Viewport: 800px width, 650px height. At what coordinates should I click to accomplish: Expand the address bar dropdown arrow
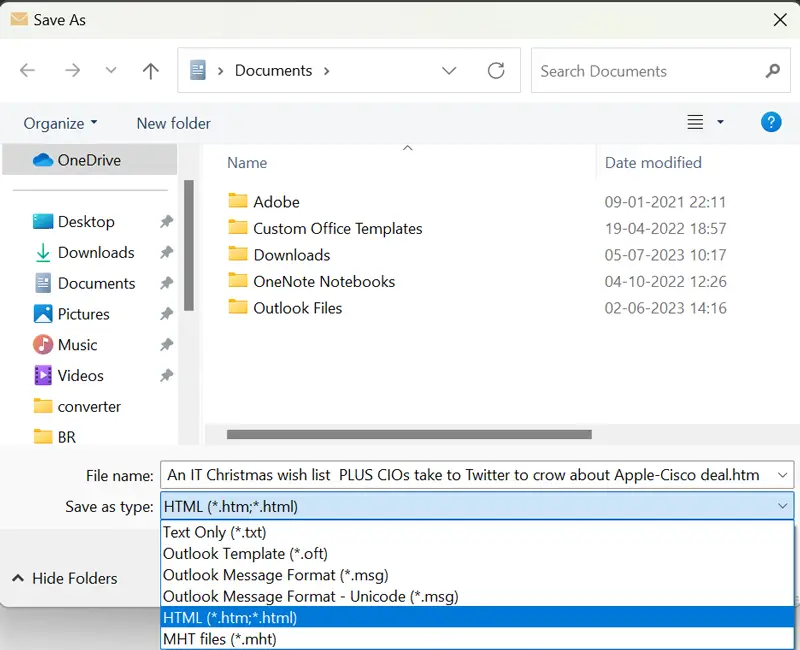pyautogui.click(x=449, y=70)
